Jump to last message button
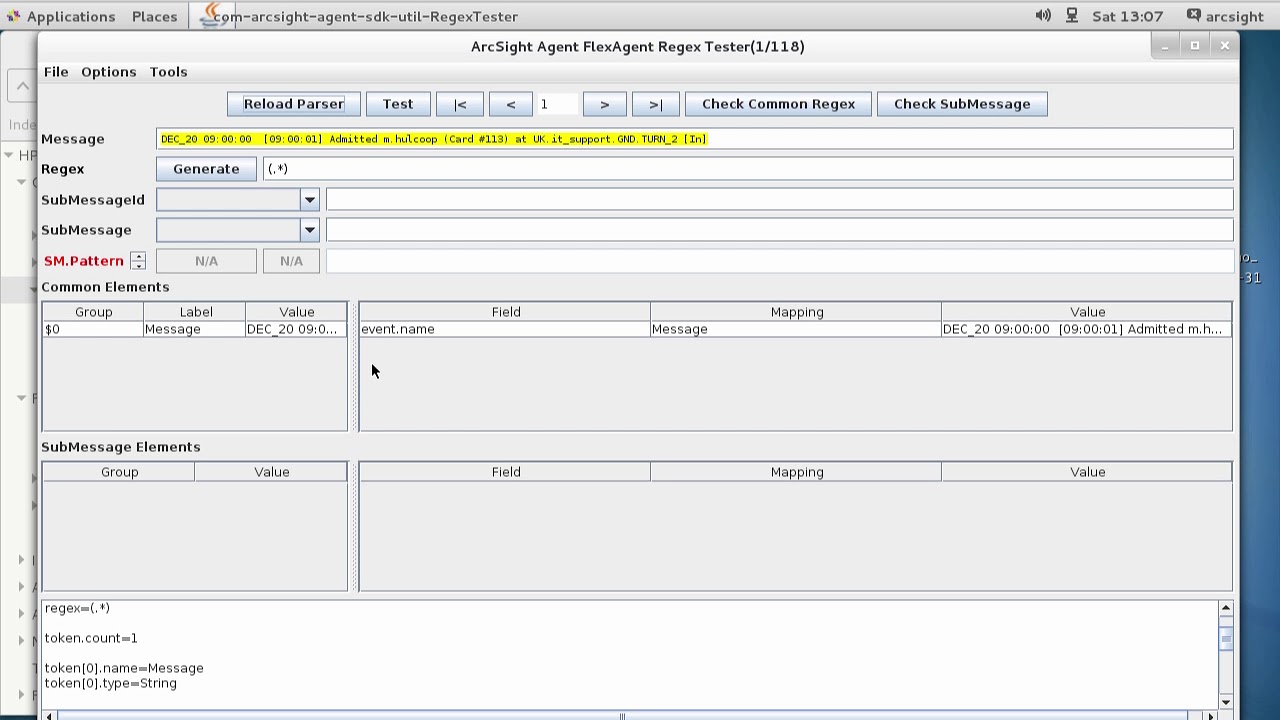The width and height of the screenshot is (1280, 720). pos(655,104)
